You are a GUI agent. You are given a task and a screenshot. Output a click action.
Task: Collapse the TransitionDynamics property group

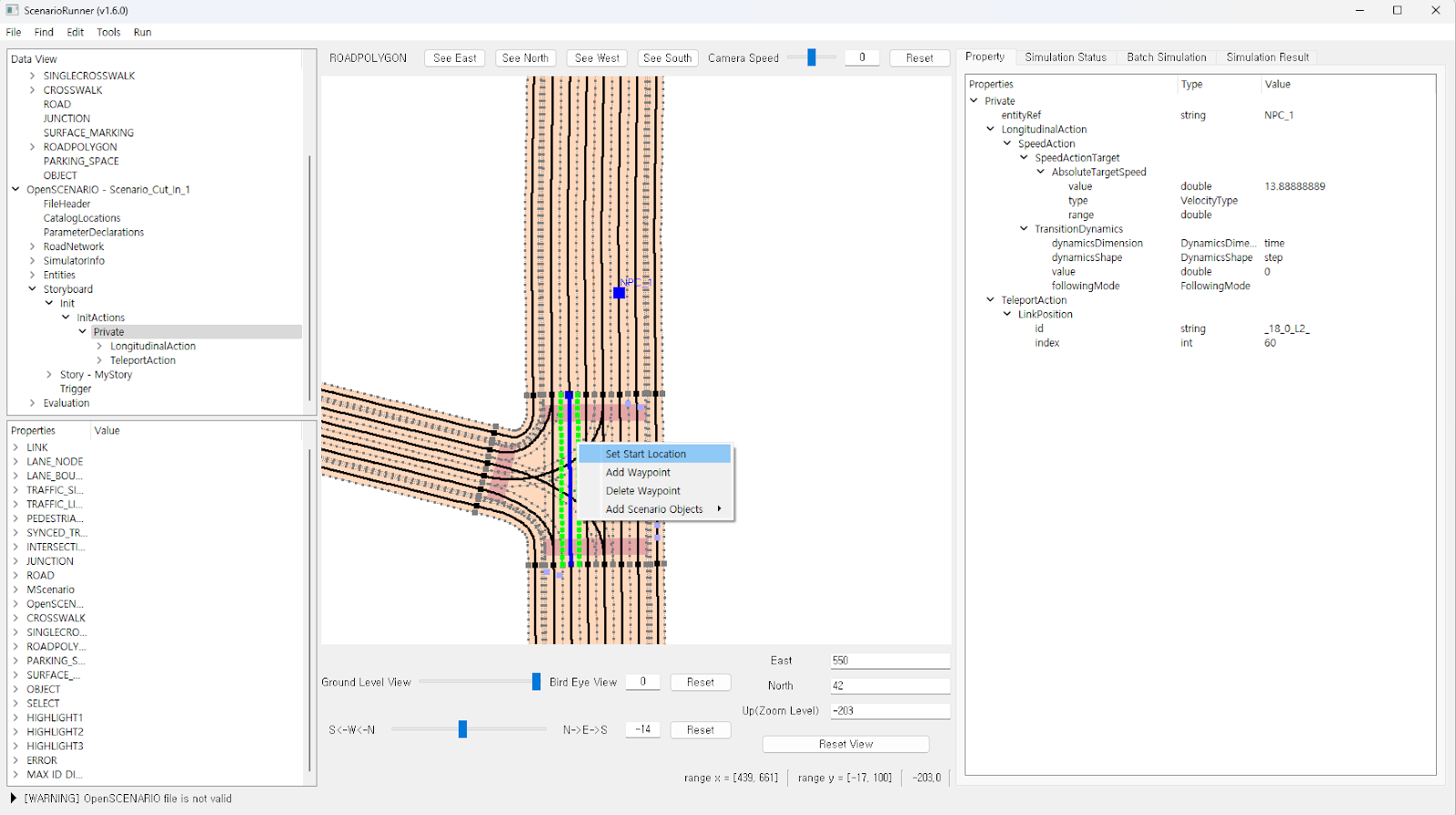pyautogui.click(x=1024, y=229)
